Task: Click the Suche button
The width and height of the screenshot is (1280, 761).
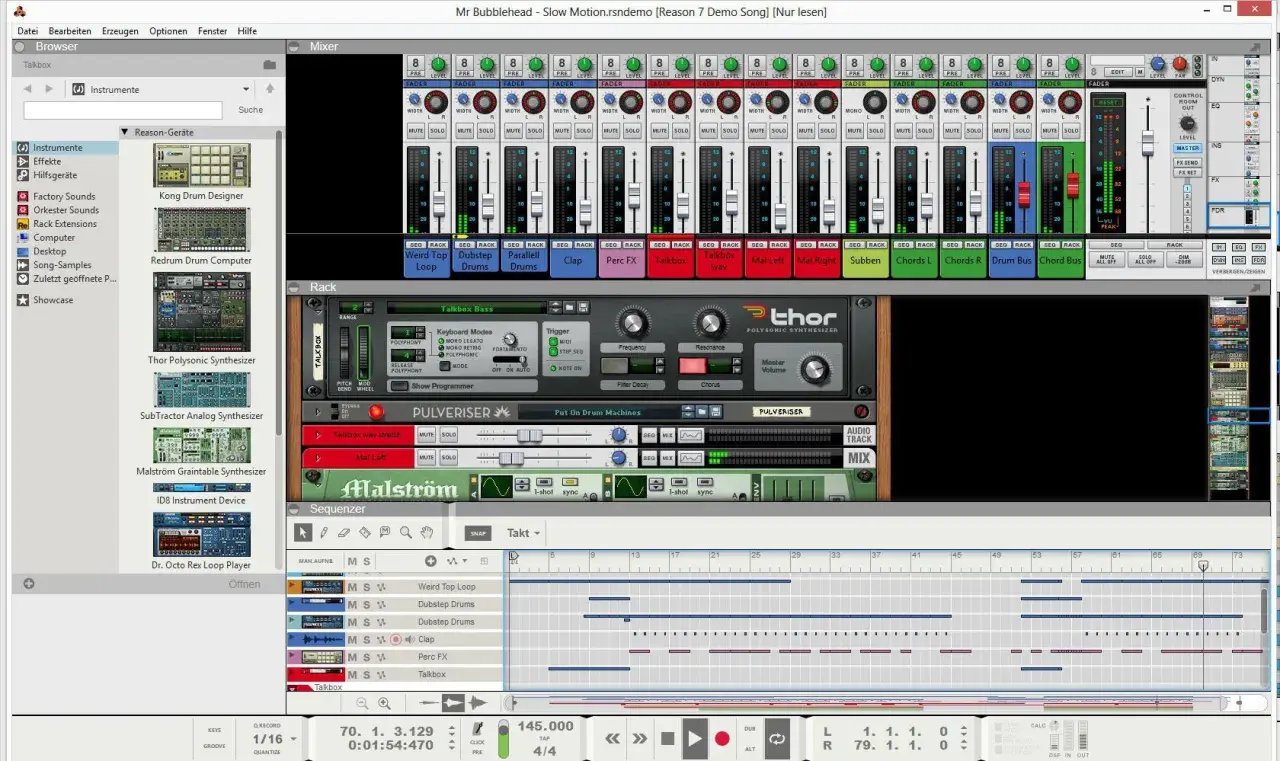Action: click(x=251, y=110)
